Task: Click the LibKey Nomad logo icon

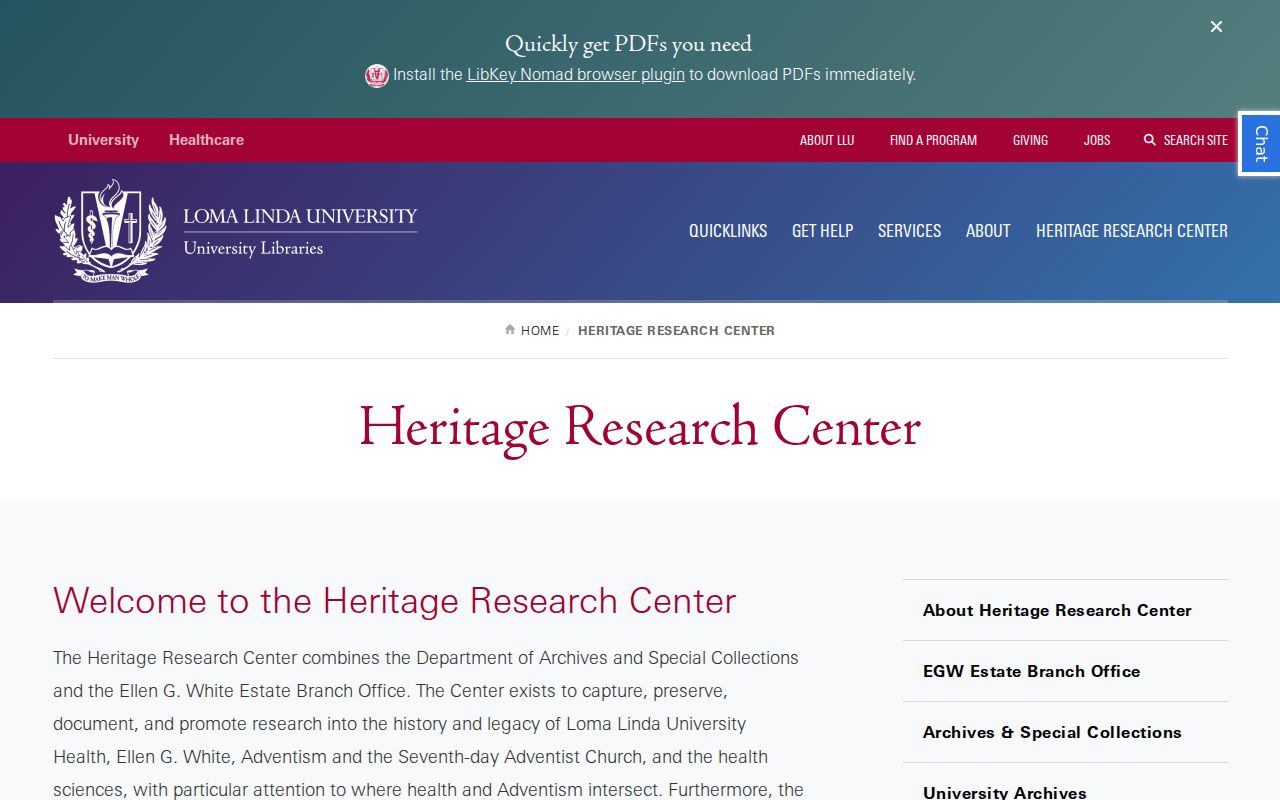Action: pyautogui.click(x=377, y=75)
